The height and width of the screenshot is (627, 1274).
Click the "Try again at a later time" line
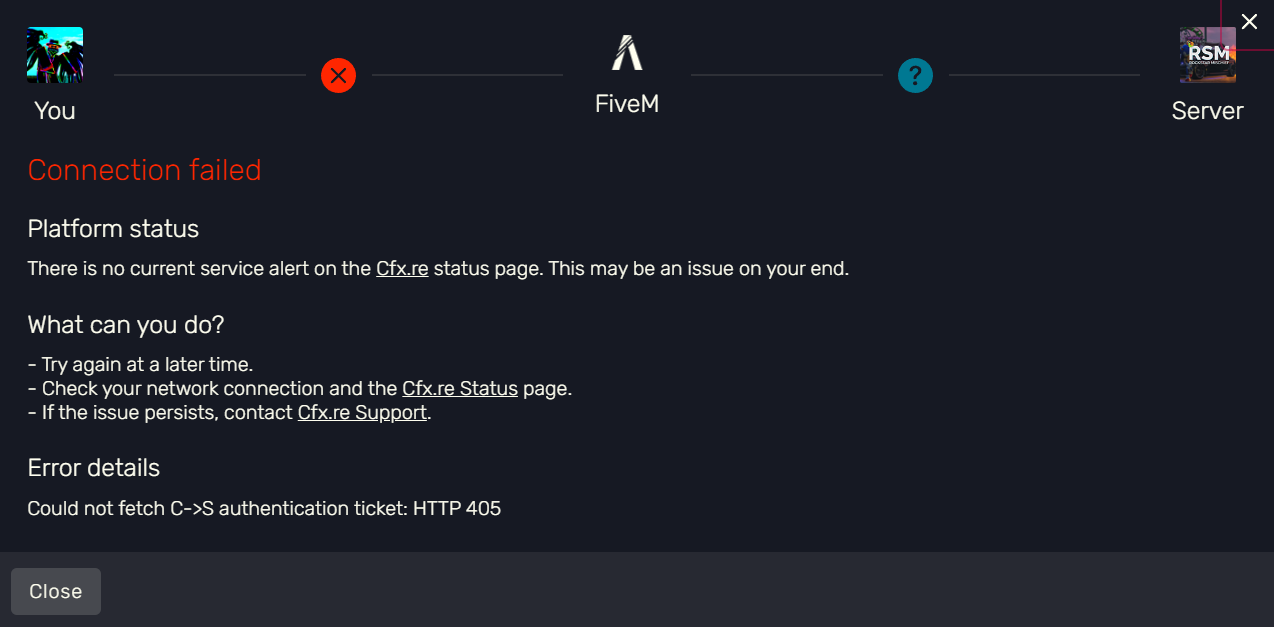tap(140, 365)
